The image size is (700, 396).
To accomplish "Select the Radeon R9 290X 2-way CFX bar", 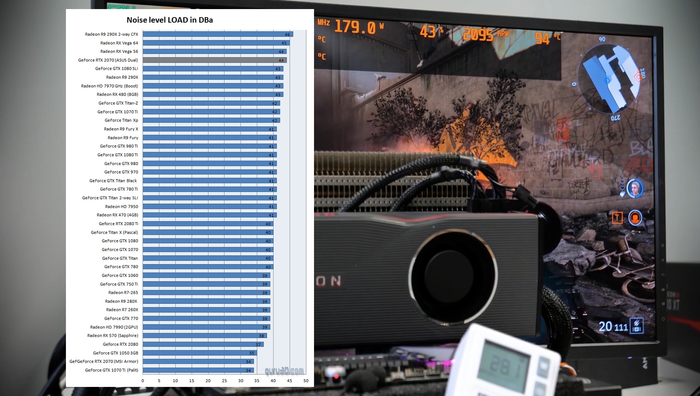I will point(218,34).
